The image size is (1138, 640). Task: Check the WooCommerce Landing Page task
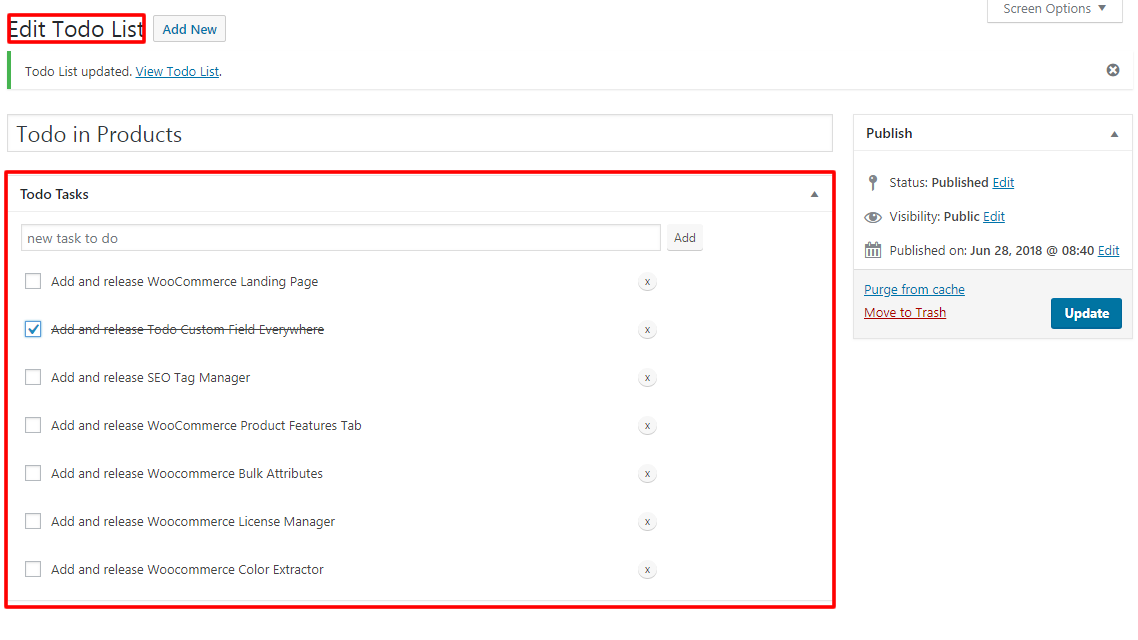pos(33,281)
